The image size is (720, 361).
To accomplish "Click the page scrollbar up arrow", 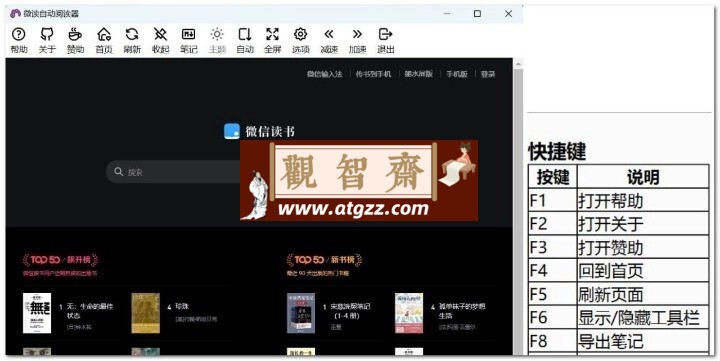I will coord(518,64).
